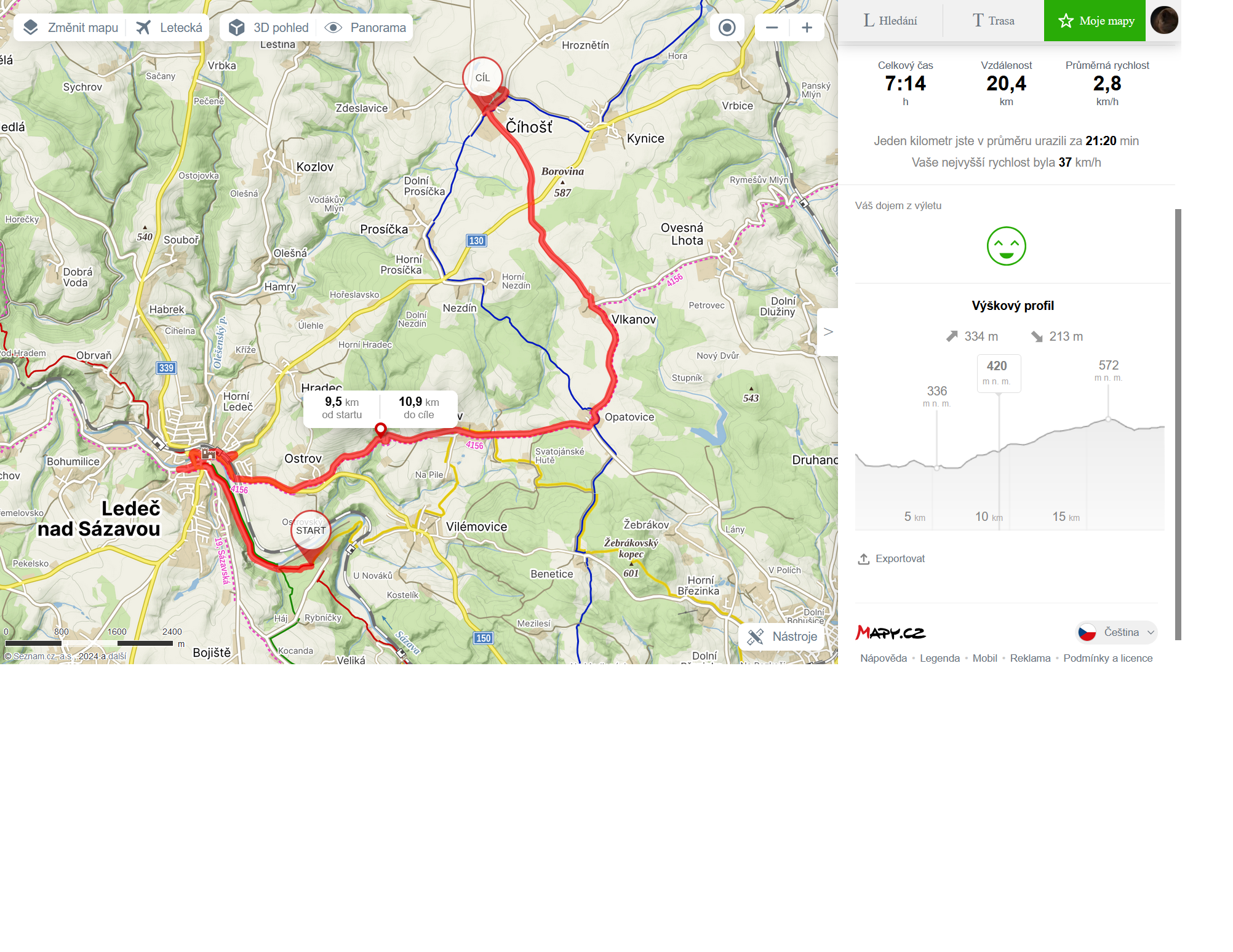The image size is (1233, 952).
Task: Click the Mapy.cz logo
Action: point(890,632)
